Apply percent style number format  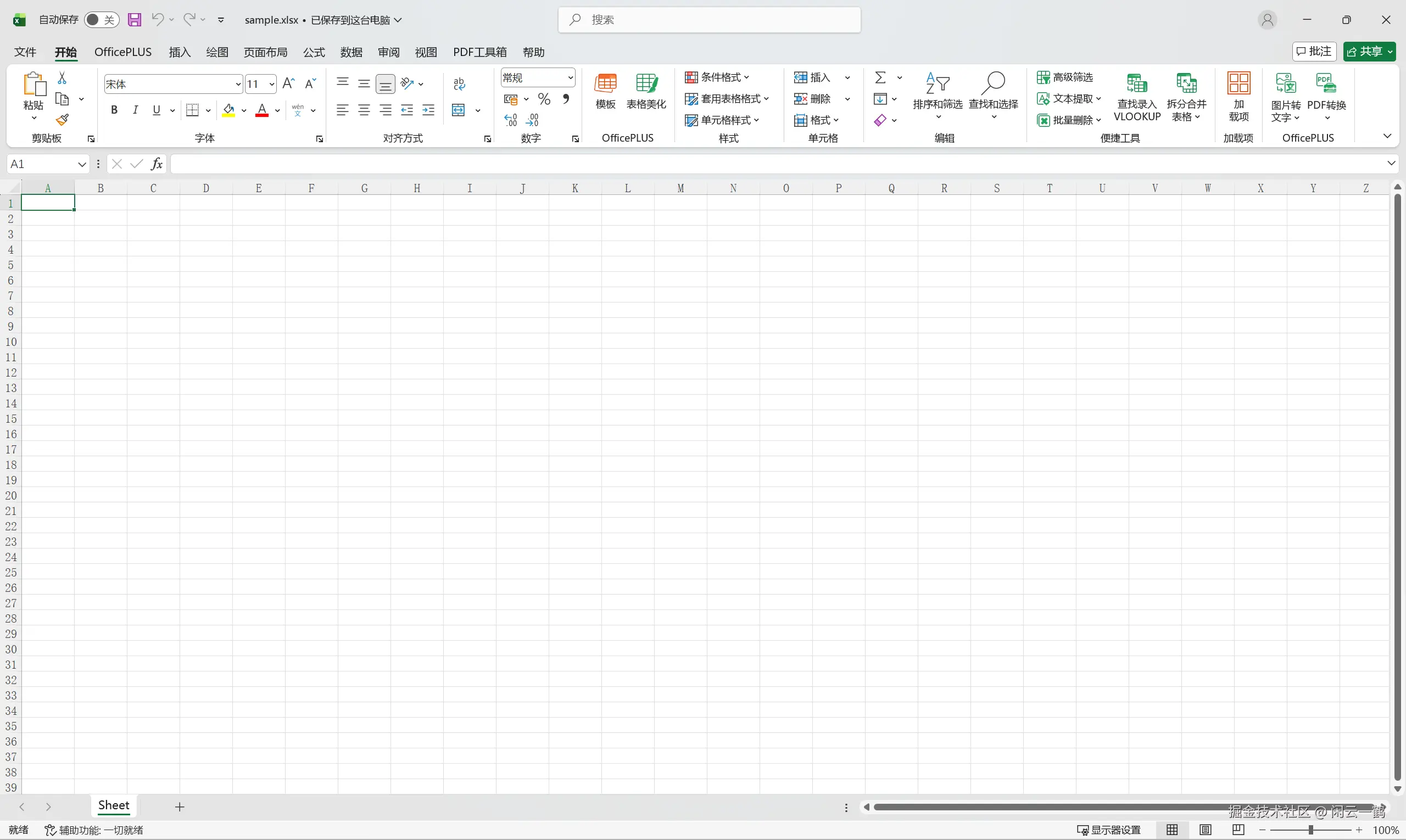[x=544, y=99]
